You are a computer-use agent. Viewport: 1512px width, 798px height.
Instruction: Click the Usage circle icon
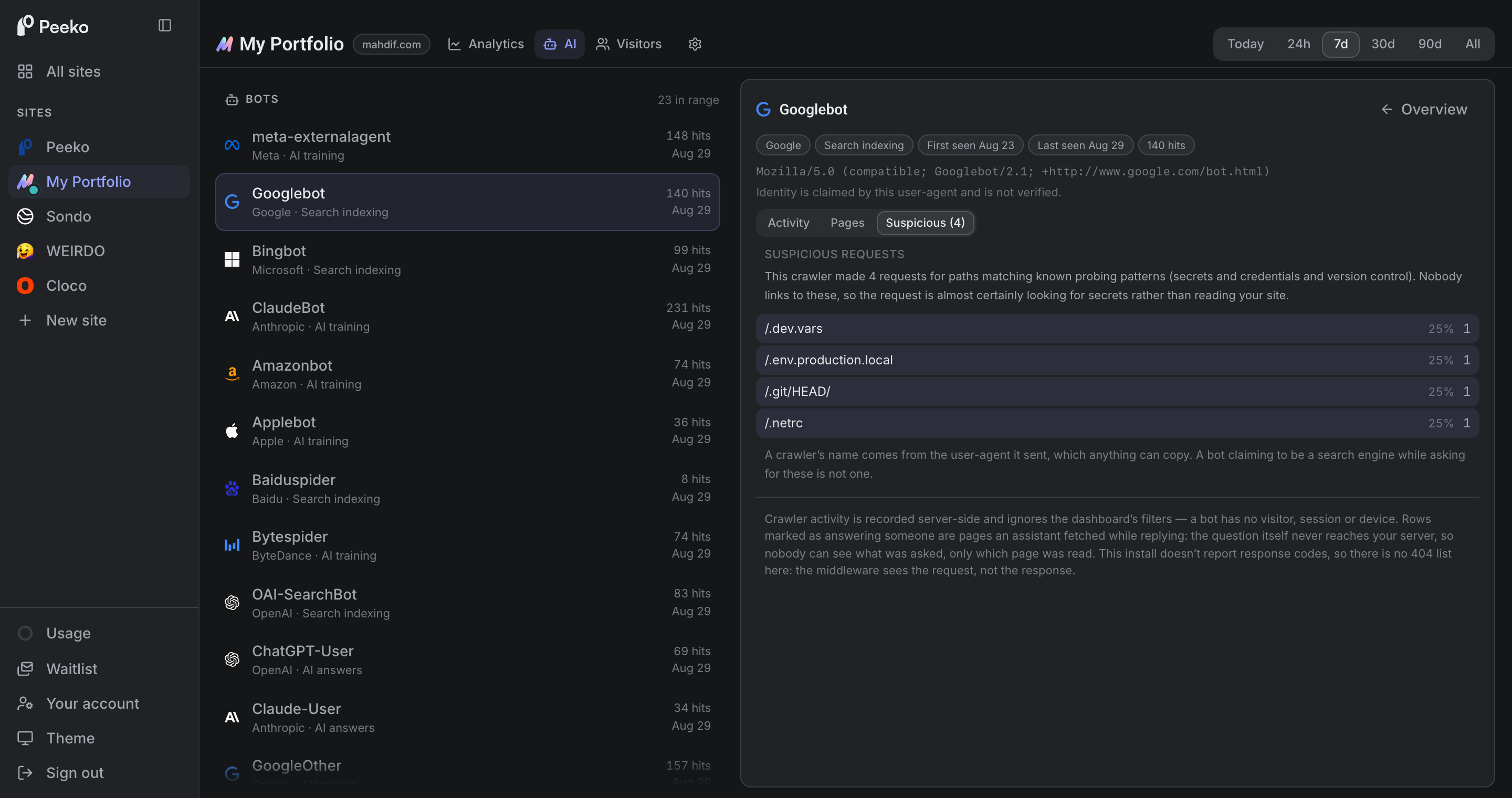[25, 633]
